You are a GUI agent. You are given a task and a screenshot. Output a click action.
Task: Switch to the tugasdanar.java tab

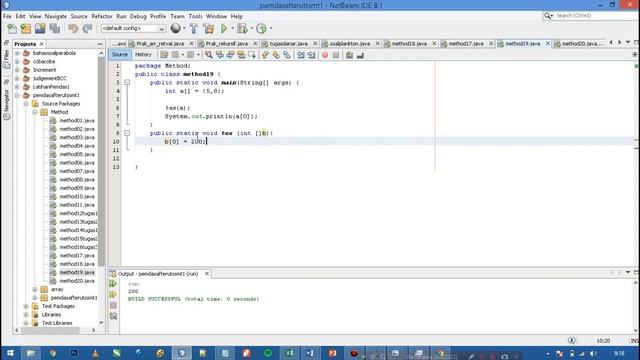click(x=288, y=43)
